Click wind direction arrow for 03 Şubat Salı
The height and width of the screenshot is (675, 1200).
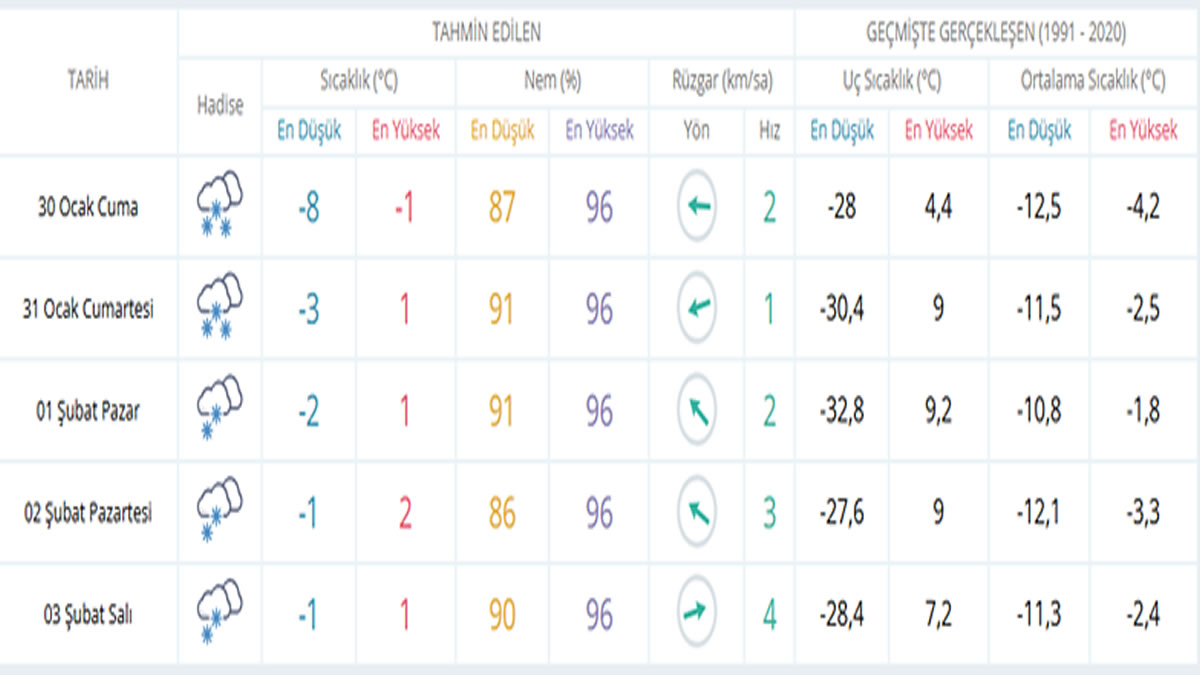click(697, 614)
